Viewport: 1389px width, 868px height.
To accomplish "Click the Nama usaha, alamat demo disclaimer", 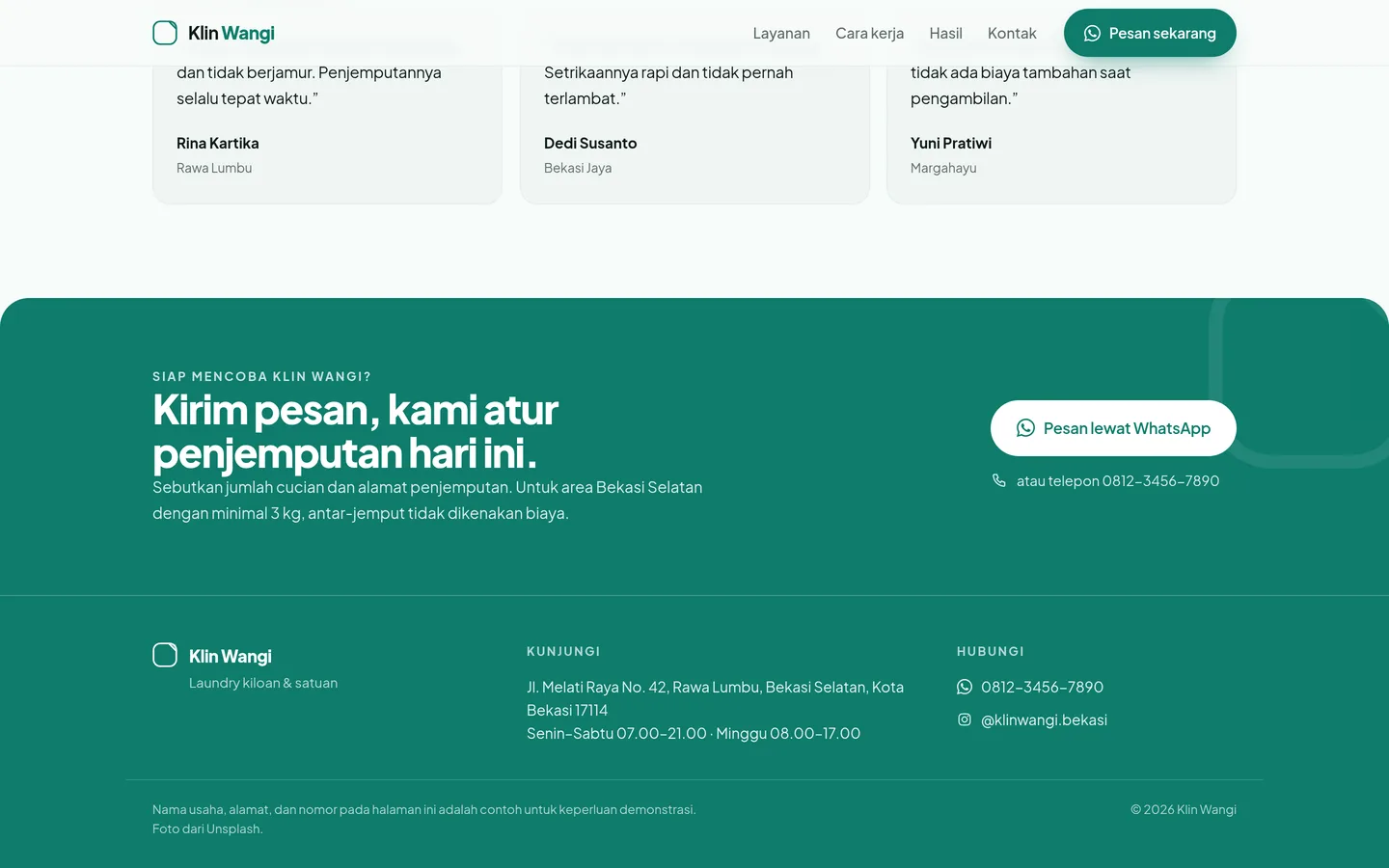I will click(424, 819).
